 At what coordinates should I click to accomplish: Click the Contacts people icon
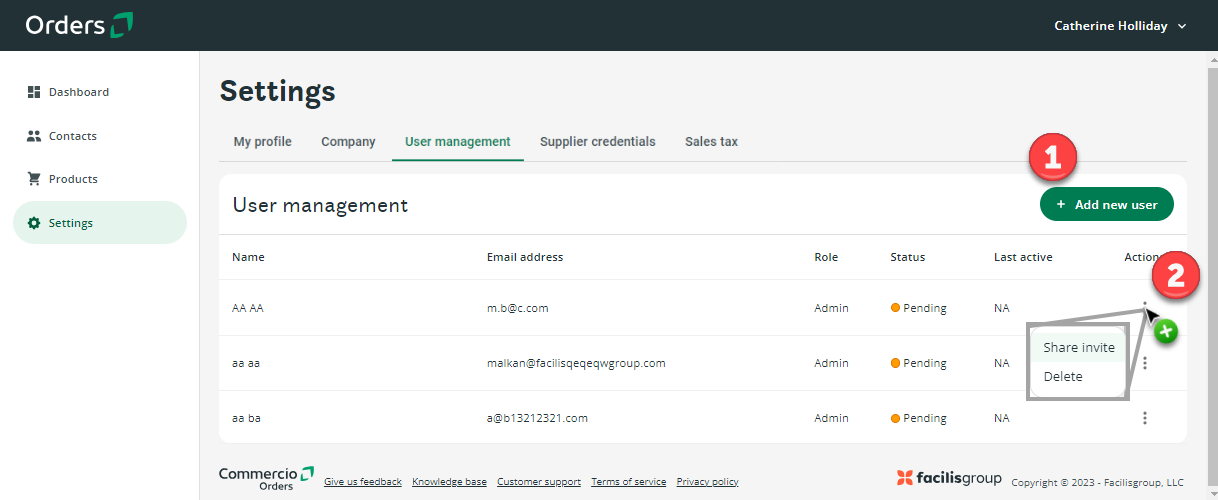coord(33,136)
